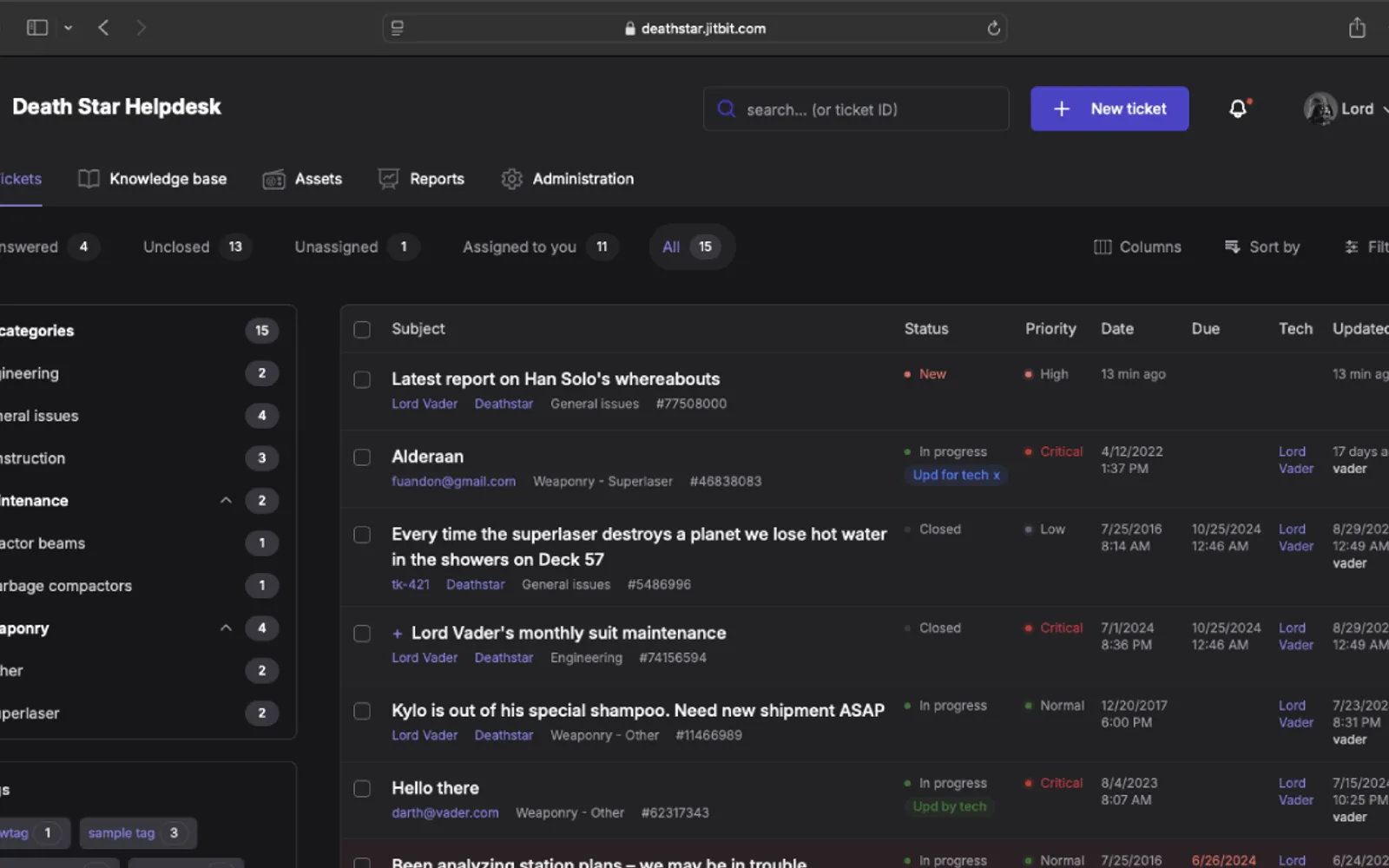Reload the page in Safari
Viewport: 1389px width, 868px height.
click(993, 28)
